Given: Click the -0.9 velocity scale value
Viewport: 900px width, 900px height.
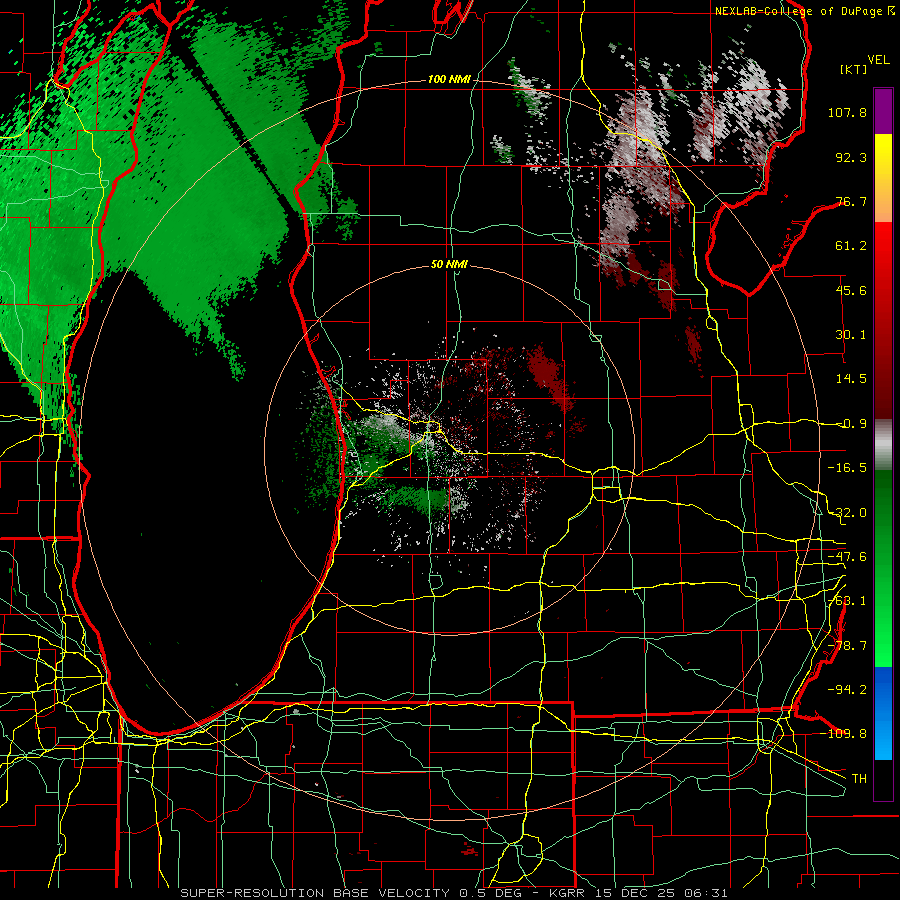Looking at the screenshot, I should tap(851, 424).
